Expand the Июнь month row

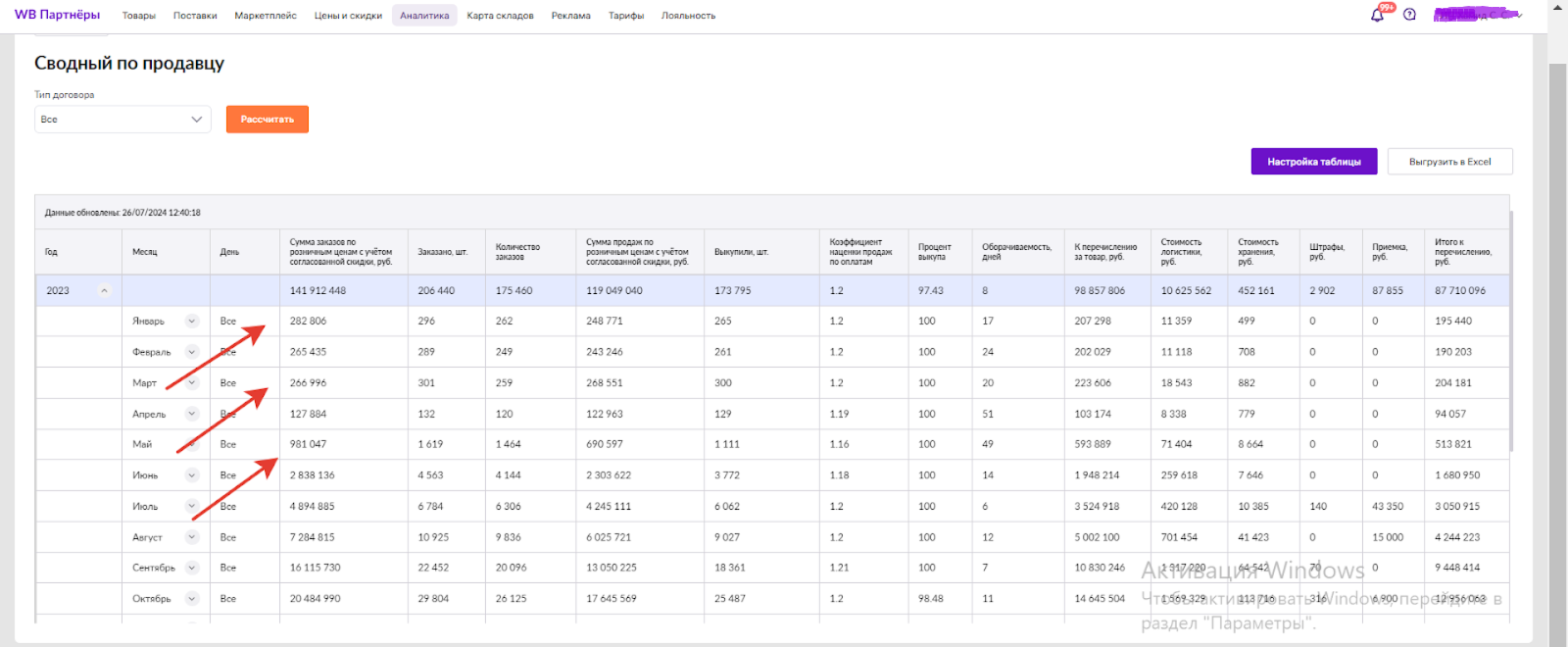(x=192, y=475)
